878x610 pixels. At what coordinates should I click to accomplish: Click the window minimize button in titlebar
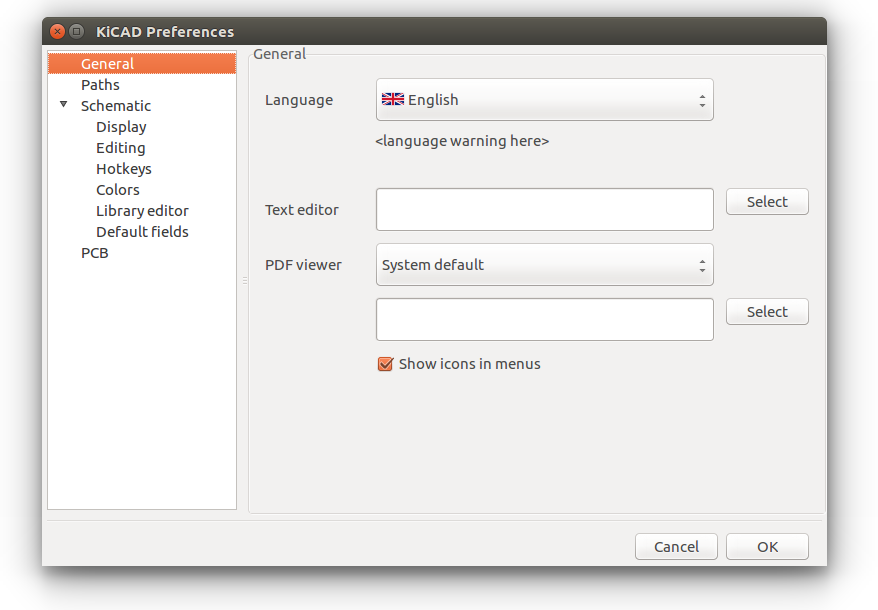pos(76,32)
